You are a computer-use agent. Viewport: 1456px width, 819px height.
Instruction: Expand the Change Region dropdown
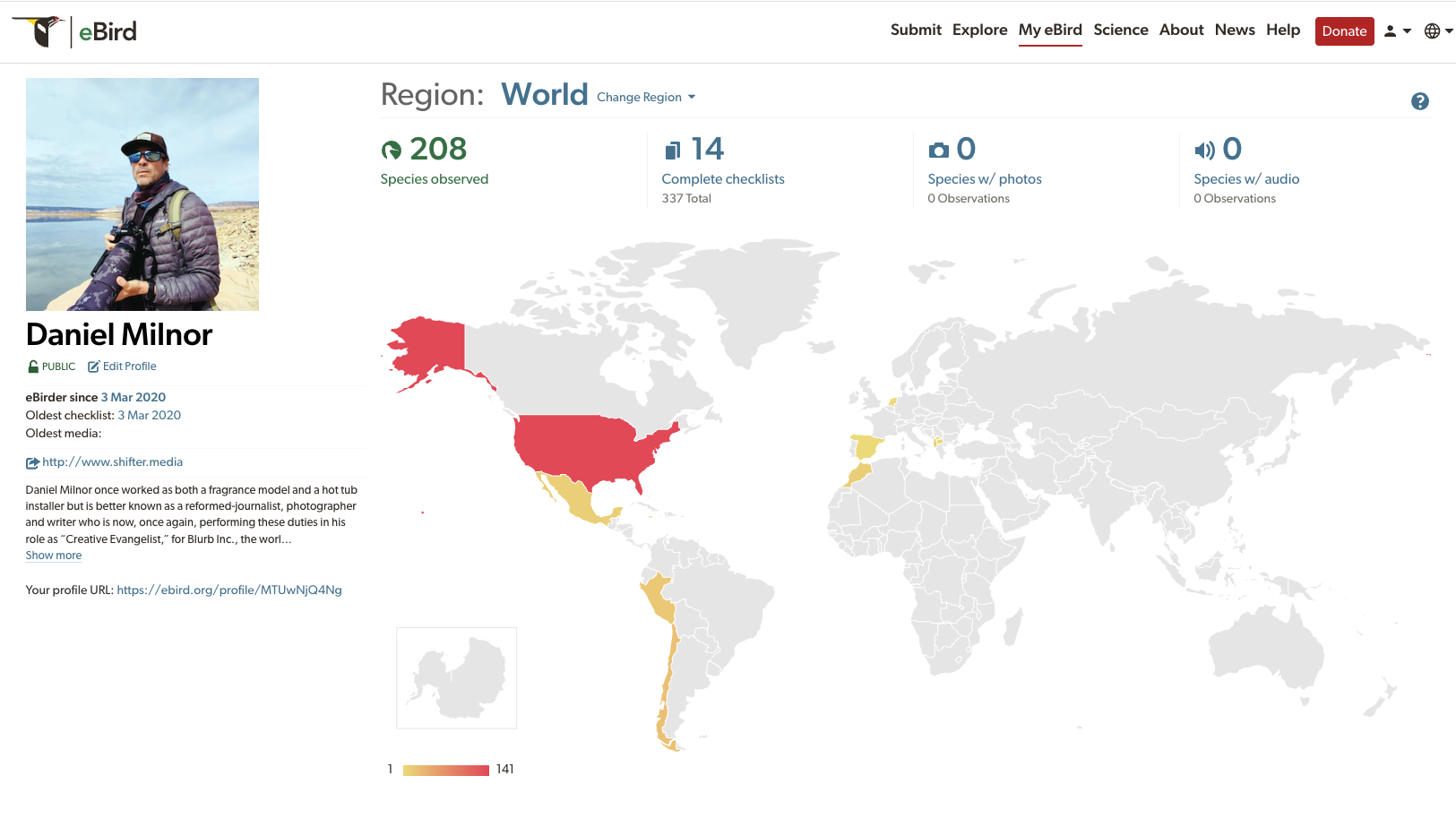[645, 97]
